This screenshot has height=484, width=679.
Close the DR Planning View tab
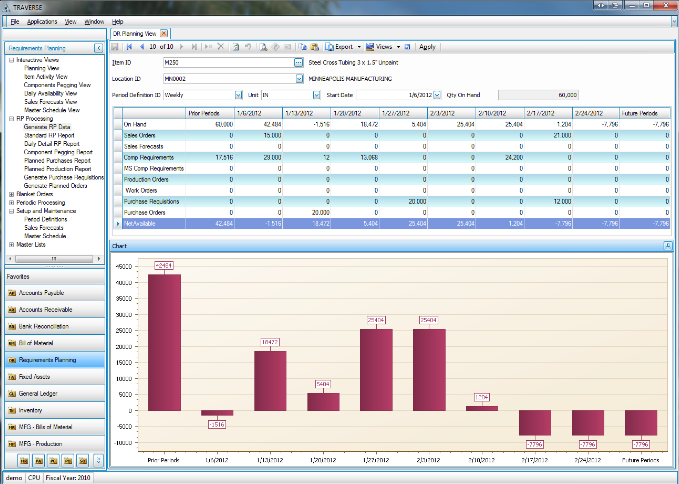pos(165,33)
